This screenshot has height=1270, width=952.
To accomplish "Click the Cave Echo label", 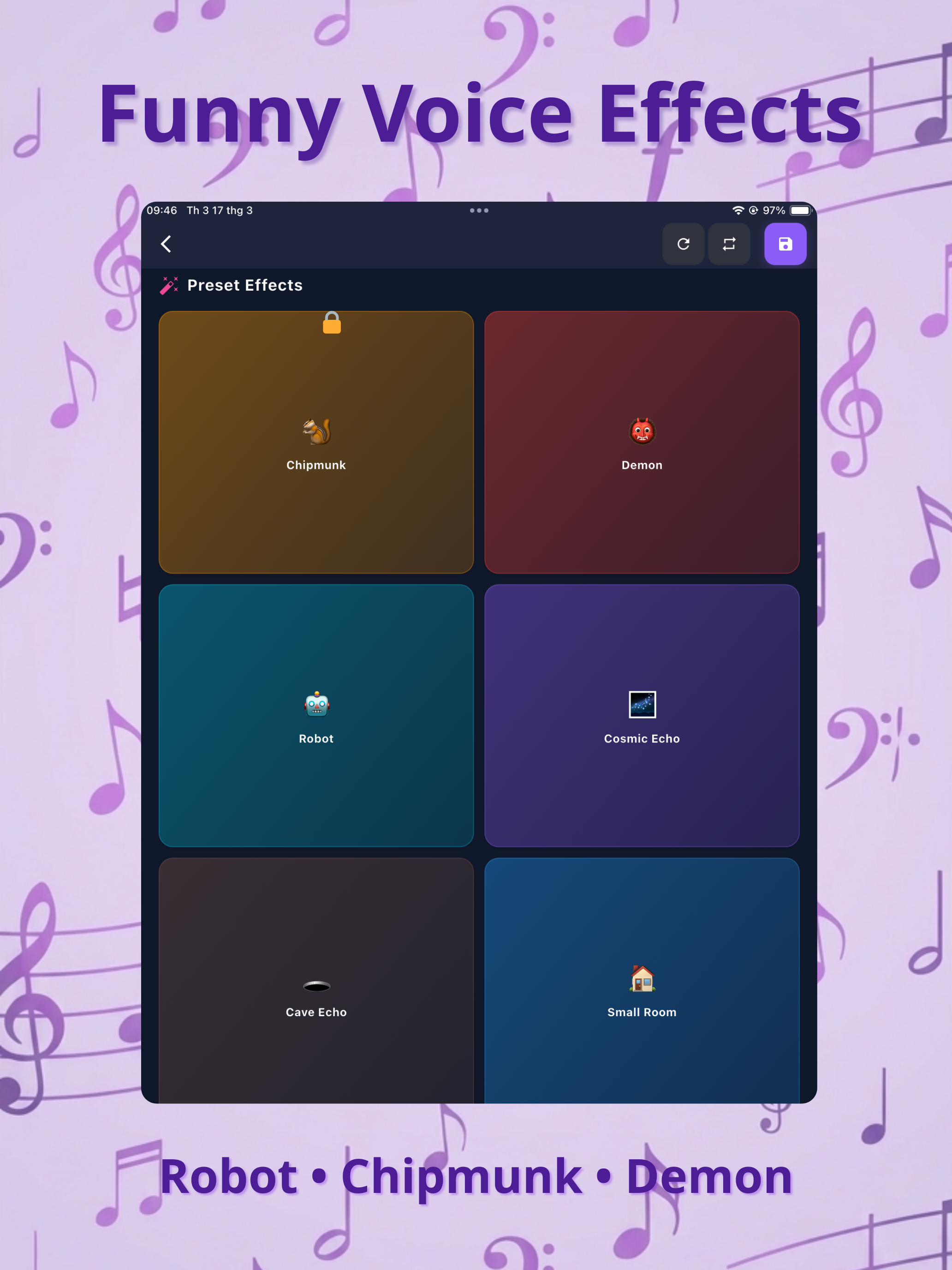I will (316, 1012).
